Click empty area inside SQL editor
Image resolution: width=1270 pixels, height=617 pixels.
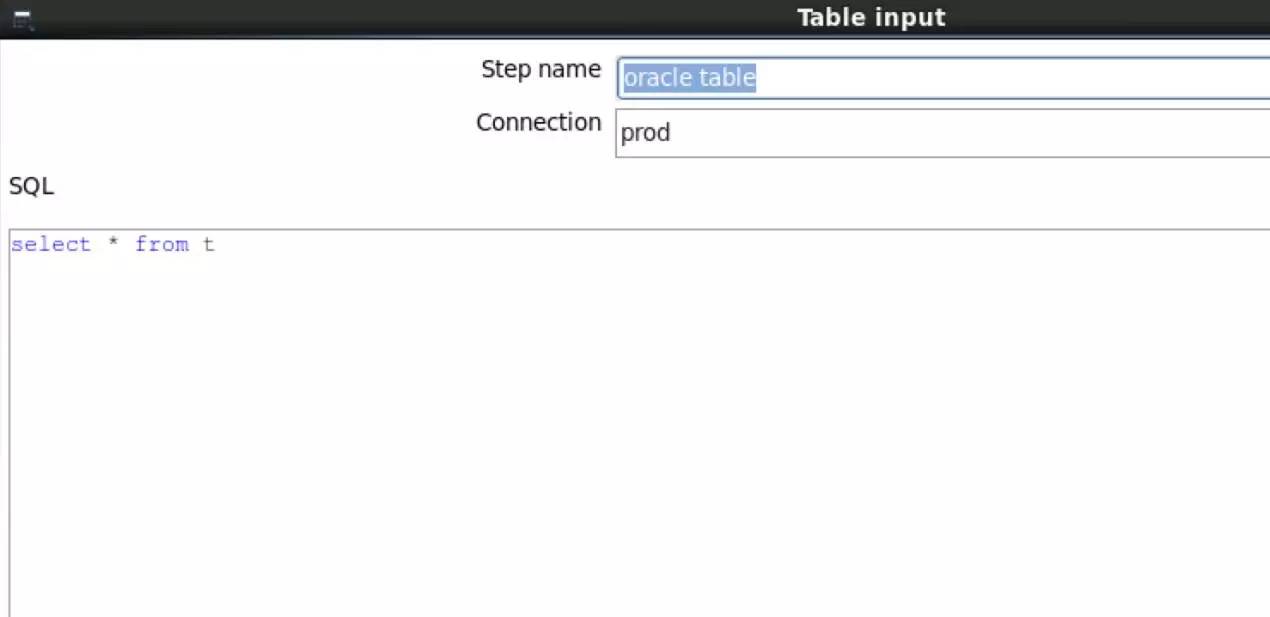point(640,430)
